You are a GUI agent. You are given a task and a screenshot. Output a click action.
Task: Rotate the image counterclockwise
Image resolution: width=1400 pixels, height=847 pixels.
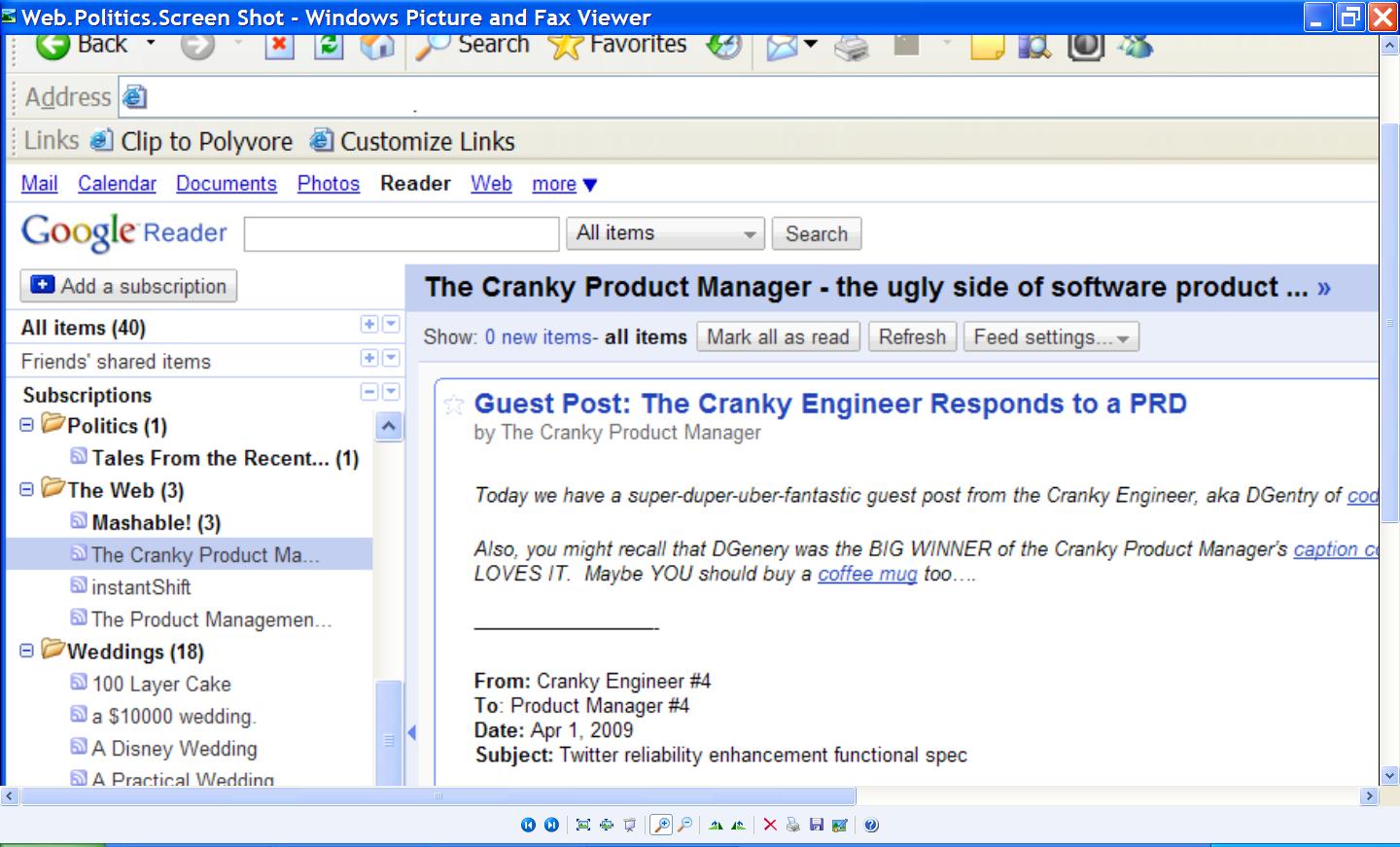[x=739, y=825]
